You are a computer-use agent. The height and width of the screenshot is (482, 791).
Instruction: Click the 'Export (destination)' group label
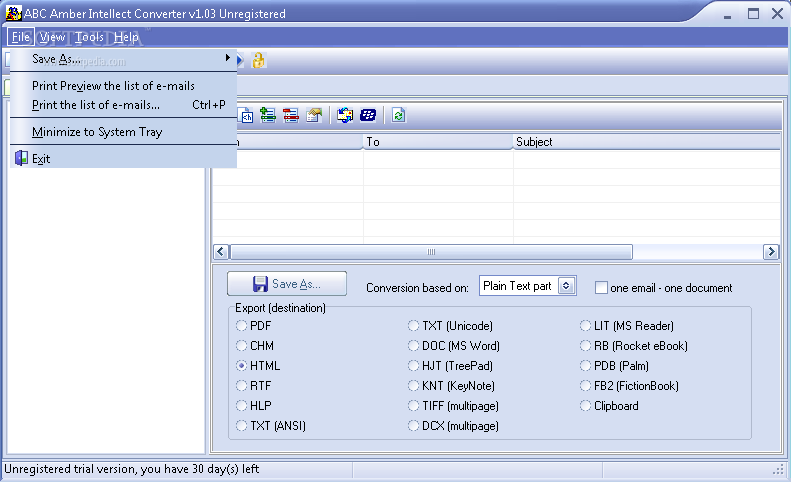280,308
